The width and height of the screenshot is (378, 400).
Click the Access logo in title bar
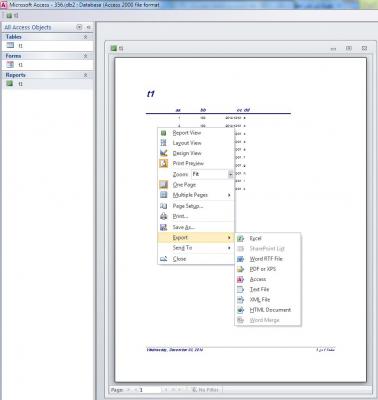pyautogui.click(x=4, y=5)
